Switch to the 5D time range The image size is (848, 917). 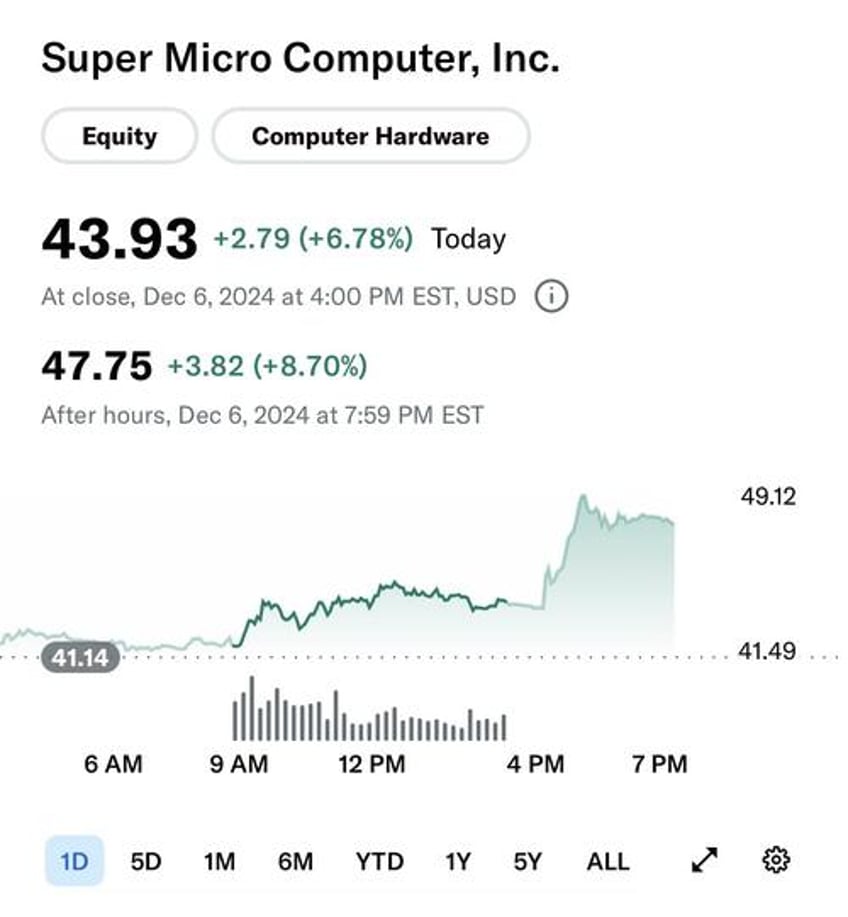146,861
